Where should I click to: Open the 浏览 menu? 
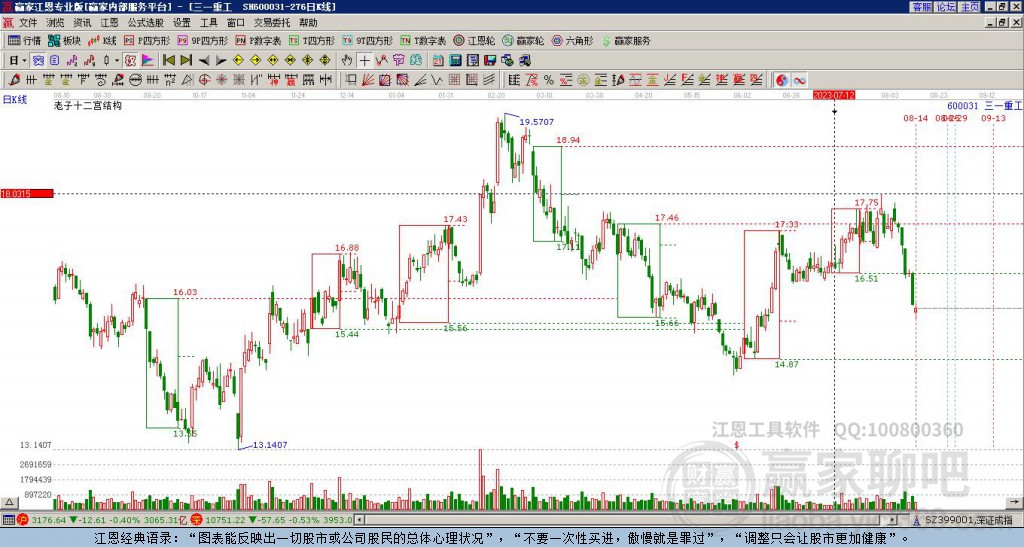[x=56, y=23]
